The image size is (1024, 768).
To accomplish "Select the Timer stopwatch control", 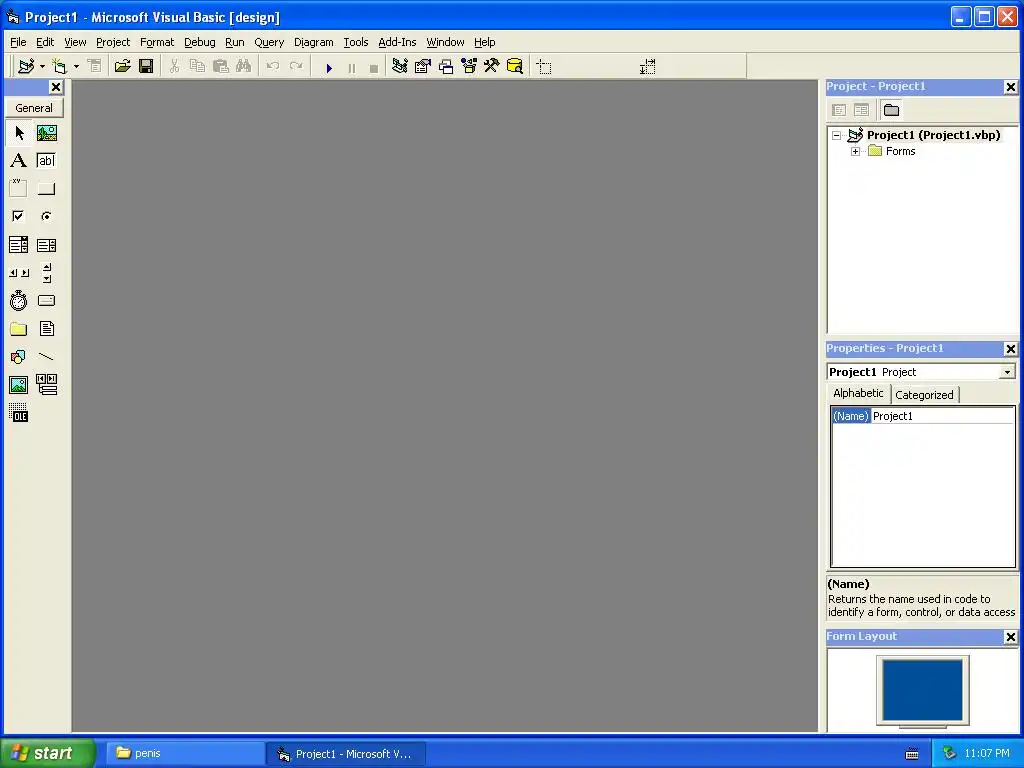I will click(18, 300).
